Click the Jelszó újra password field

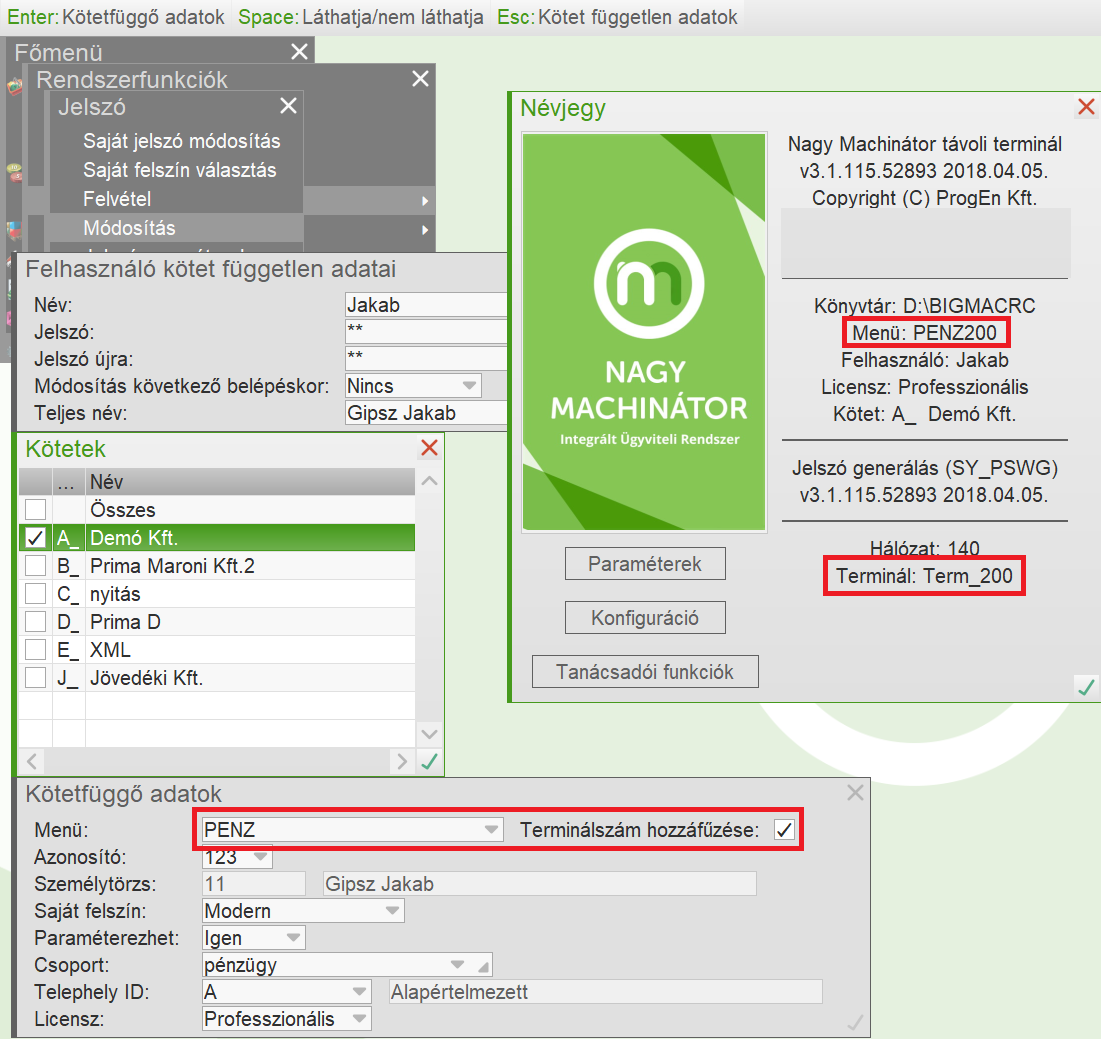tap(426, 358)
